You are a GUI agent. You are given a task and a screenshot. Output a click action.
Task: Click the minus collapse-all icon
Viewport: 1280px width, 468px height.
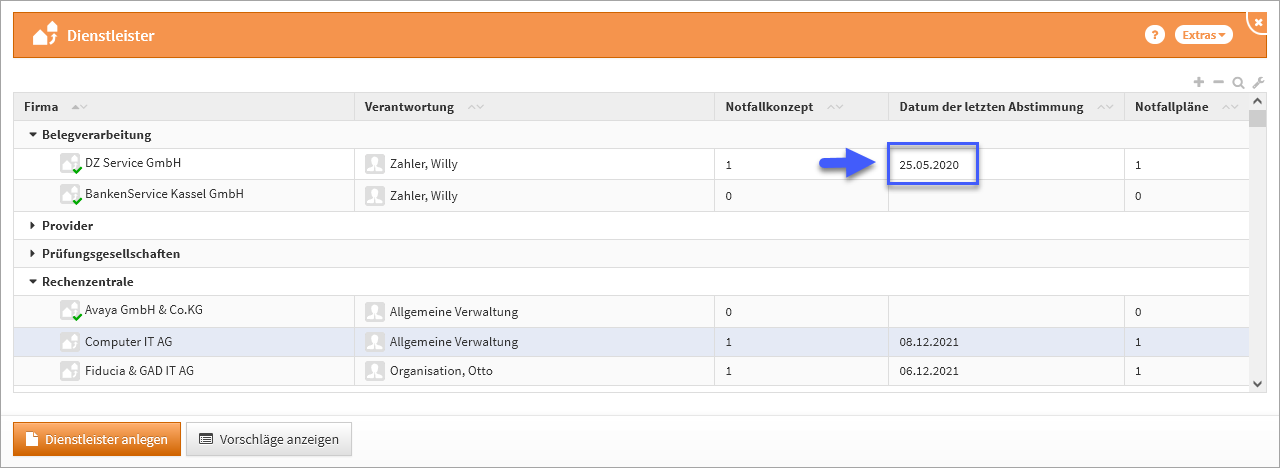(1218, 83)
